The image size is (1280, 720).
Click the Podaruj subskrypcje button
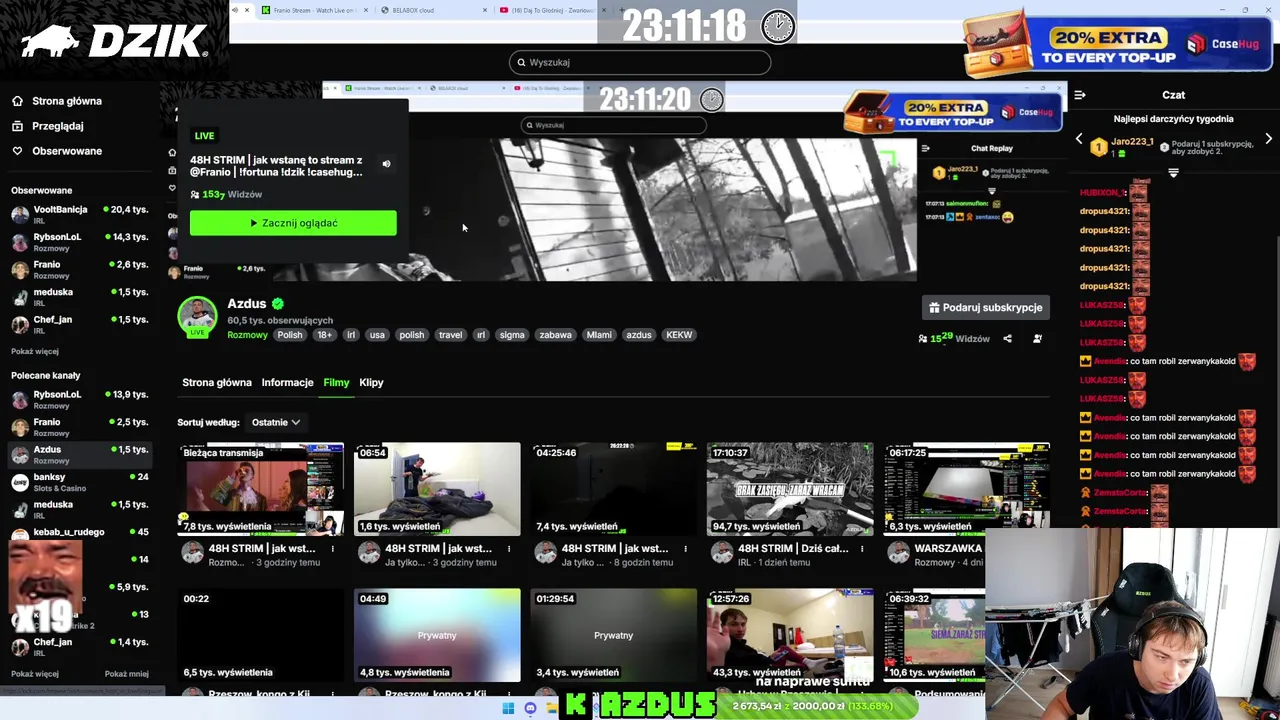click(986, 308)
